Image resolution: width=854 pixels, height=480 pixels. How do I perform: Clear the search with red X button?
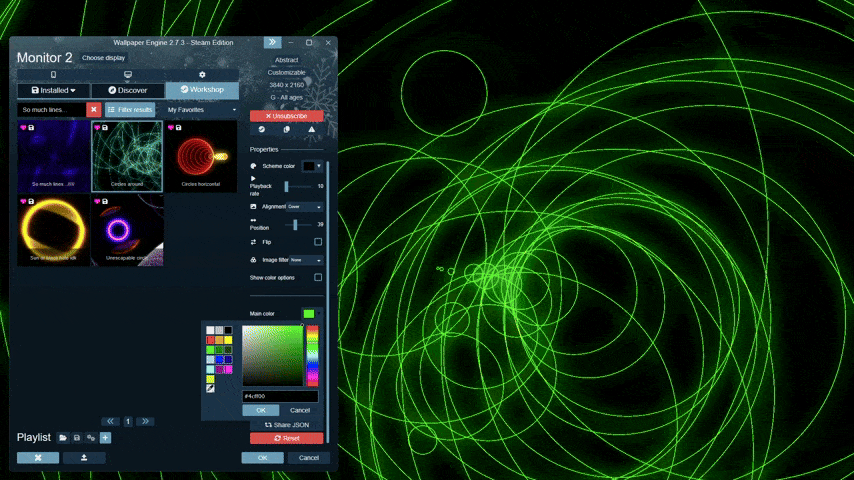pos(93,109)
